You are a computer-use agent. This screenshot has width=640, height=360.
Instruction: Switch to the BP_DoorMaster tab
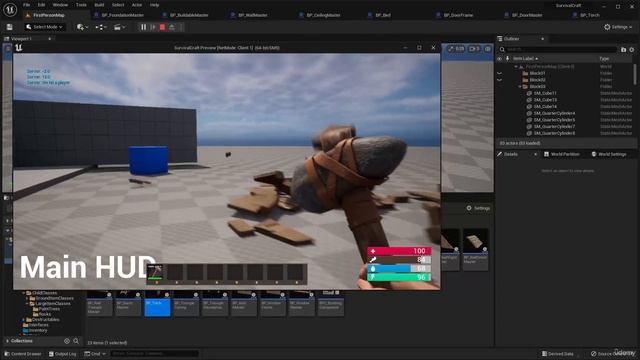point(527,15)
